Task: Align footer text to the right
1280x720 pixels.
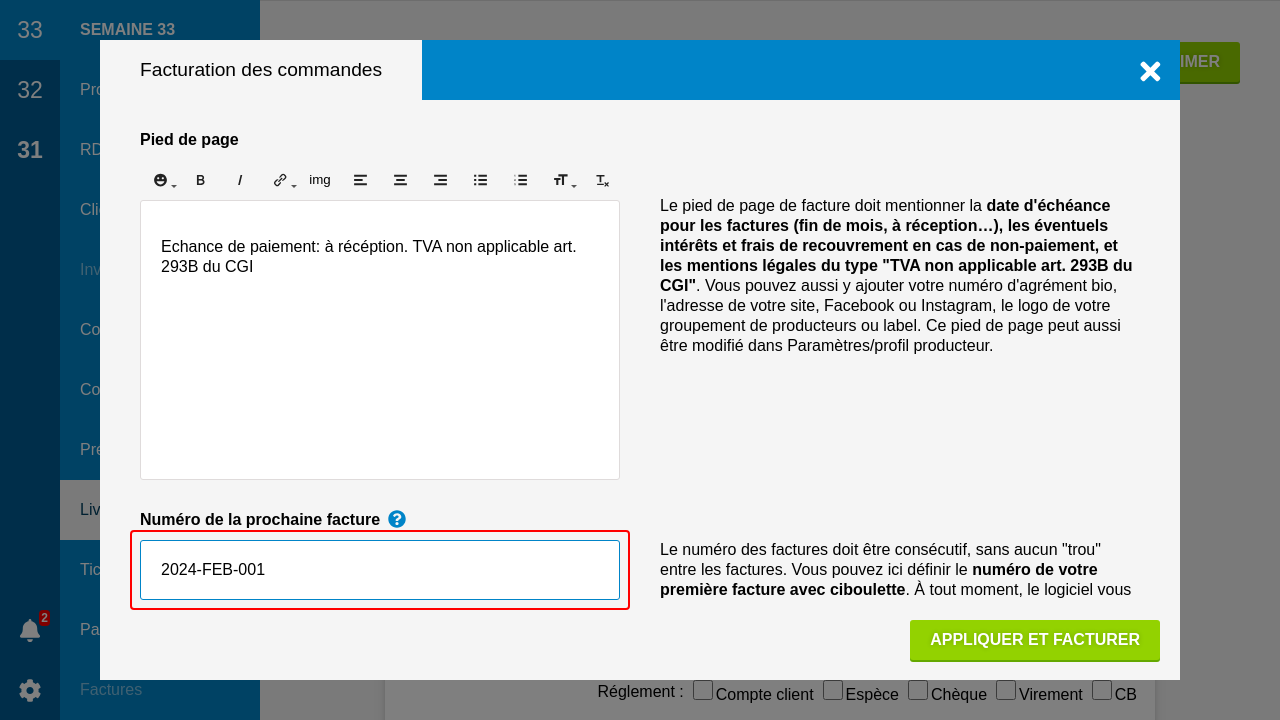Action: click(440, 180)
